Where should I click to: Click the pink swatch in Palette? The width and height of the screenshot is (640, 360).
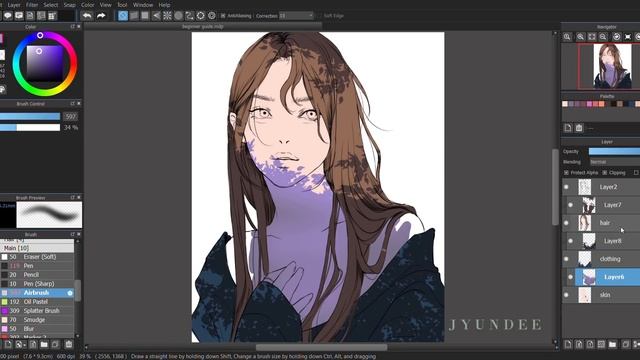(589, 104)
